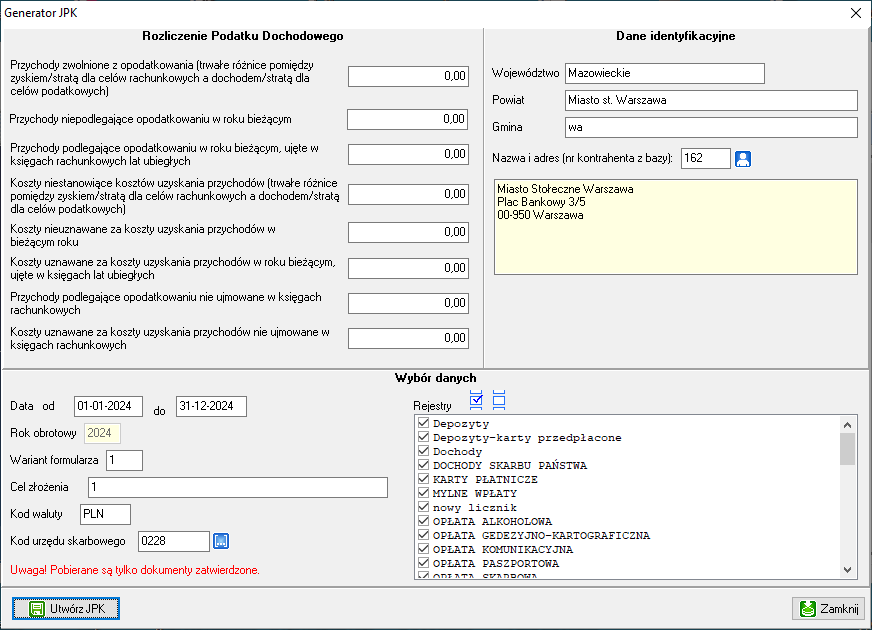The width and height of the screenshot is (872, 630).
Task: Open the tax office code lookup icon
Action: (222, 541)
